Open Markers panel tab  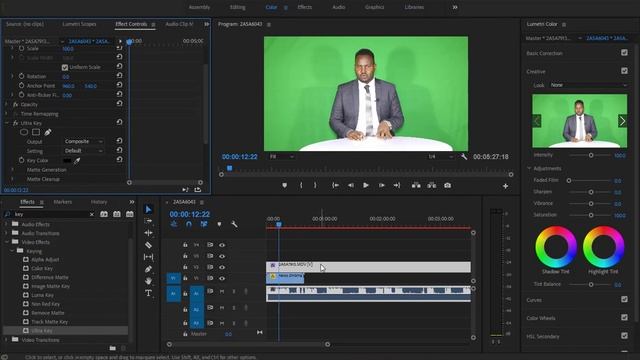tap(62, 202)
